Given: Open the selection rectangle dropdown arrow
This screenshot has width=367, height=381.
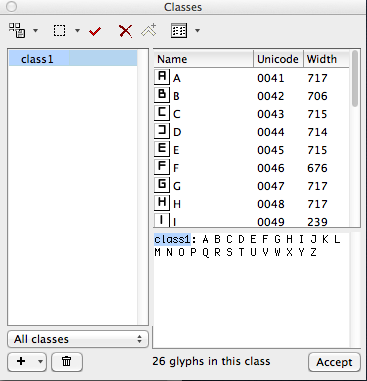Looking at the screenshot, I should point(77,31).
